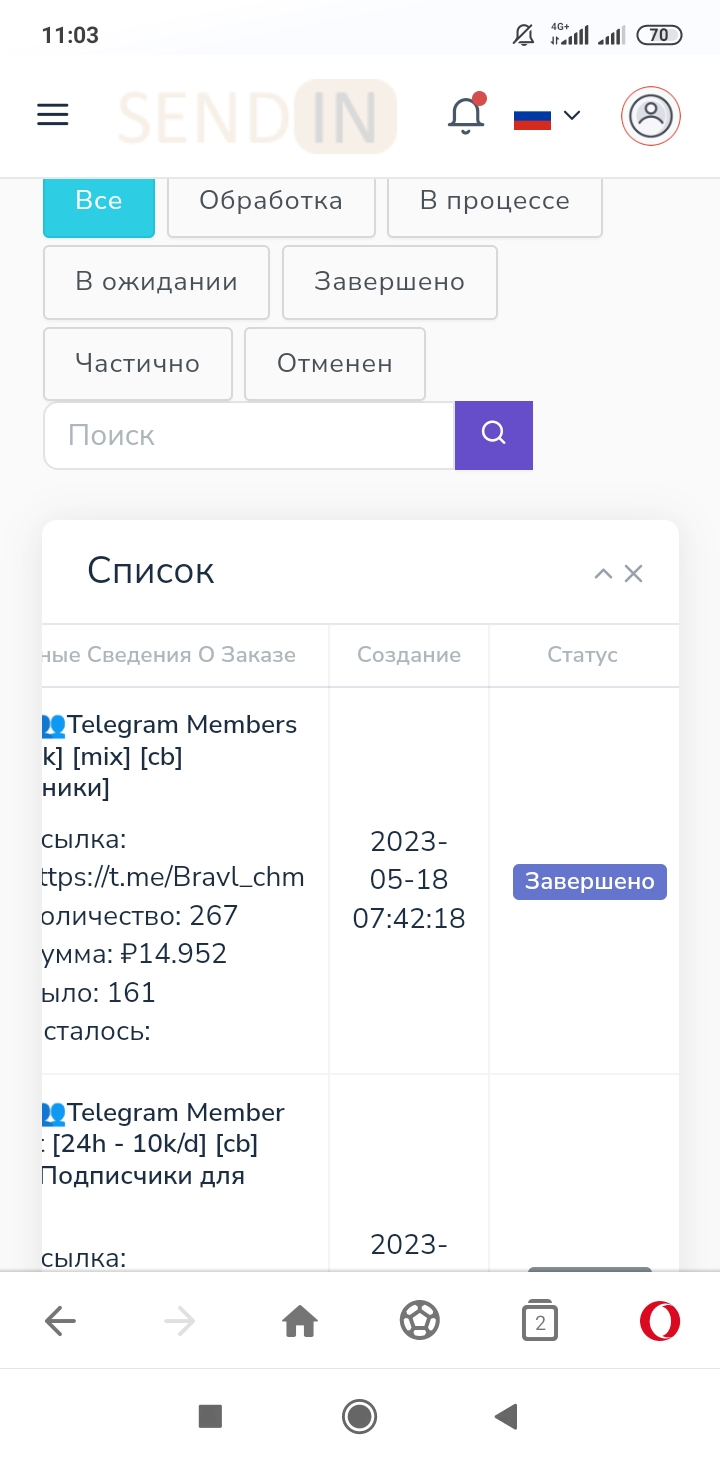720x1464 pixels.
Task: Open the Opera menu
Action: 660,1322
